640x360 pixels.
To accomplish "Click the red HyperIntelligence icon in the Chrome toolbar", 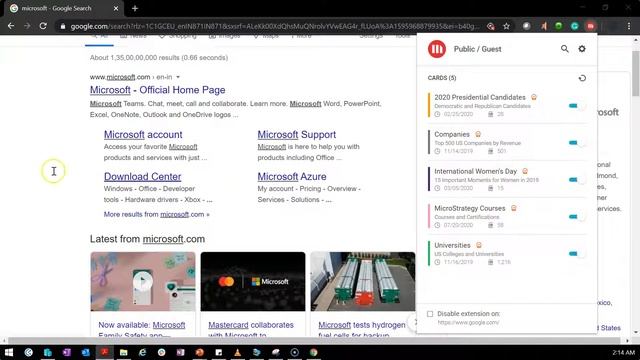I will click(590, 26).
